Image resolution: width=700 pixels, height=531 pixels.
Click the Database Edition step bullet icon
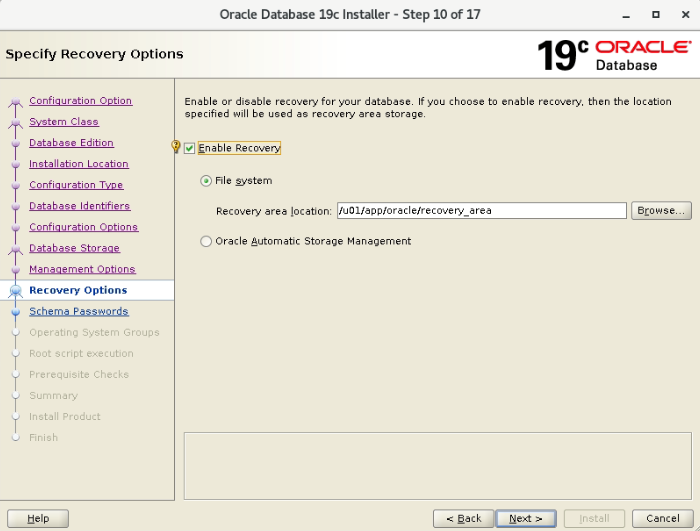[x=16, y=143]
